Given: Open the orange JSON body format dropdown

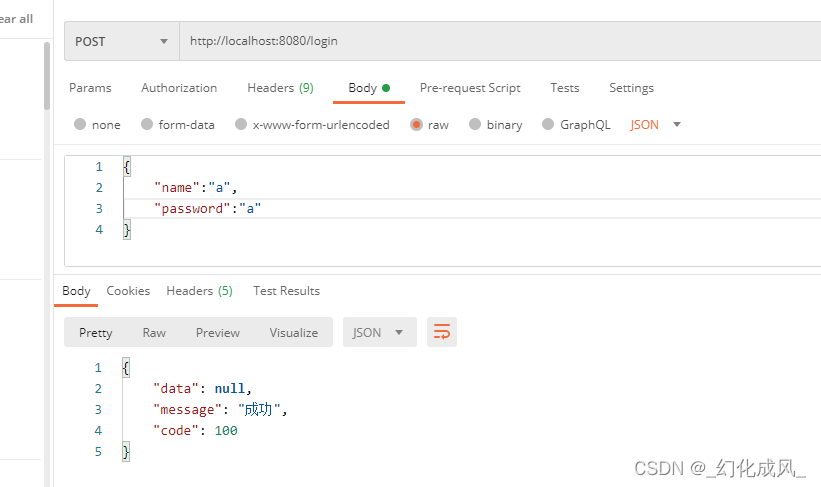Looking at the screenshot, I should point(655,125).
